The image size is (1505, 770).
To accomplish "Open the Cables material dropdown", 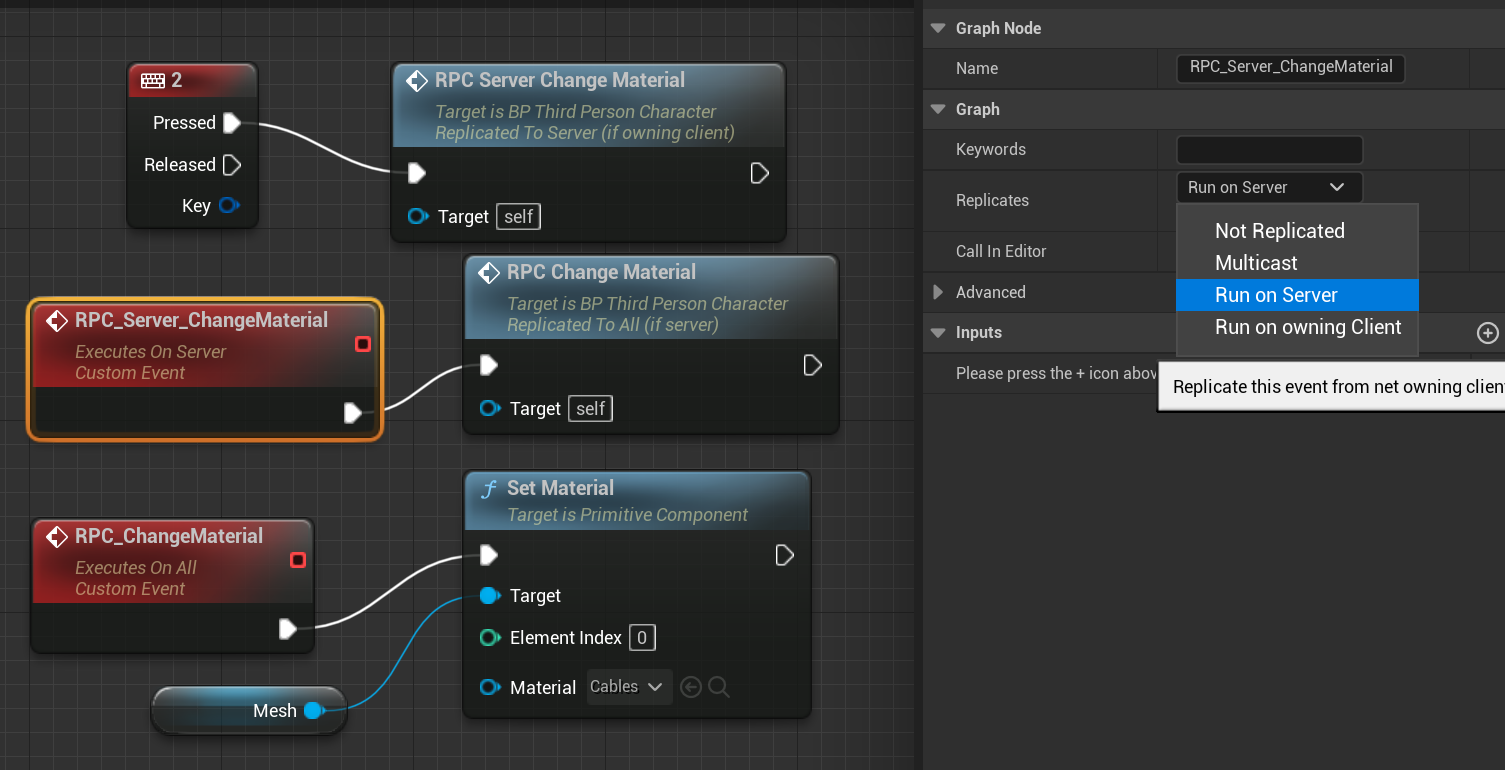I will tap(629, 687).
